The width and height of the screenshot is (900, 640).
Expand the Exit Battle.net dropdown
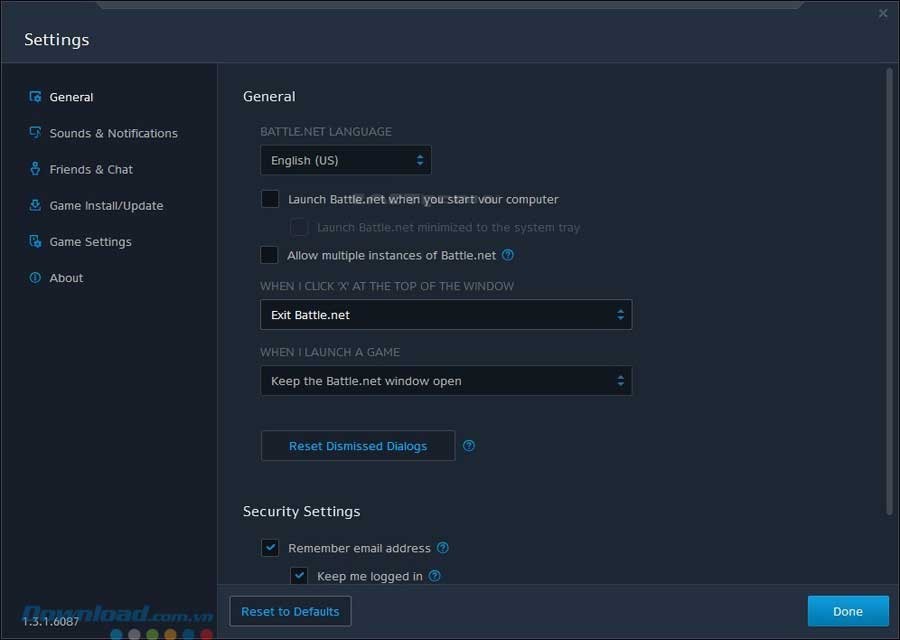pyautogui.click(x=445, y=315)
